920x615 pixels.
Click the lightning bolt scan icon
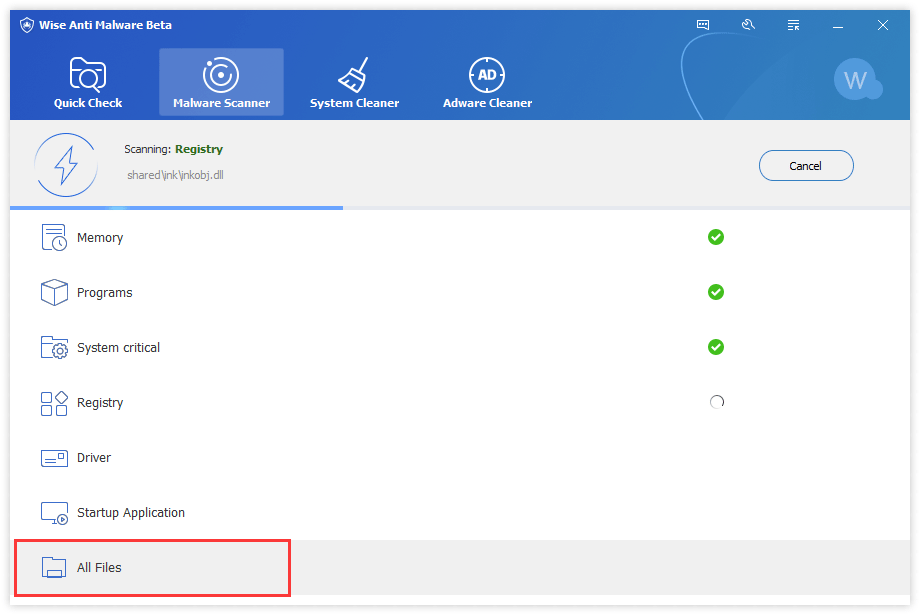(x=66, y=165)
